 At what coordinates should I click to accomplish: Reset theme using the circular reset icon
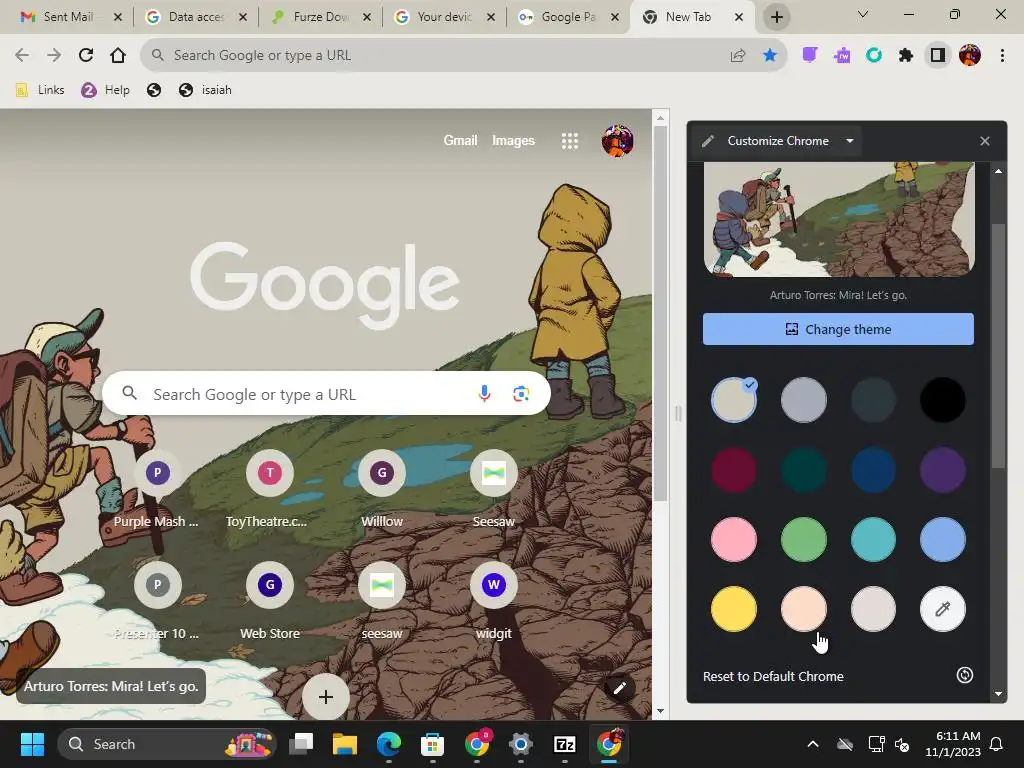click(x=965, y=675)
